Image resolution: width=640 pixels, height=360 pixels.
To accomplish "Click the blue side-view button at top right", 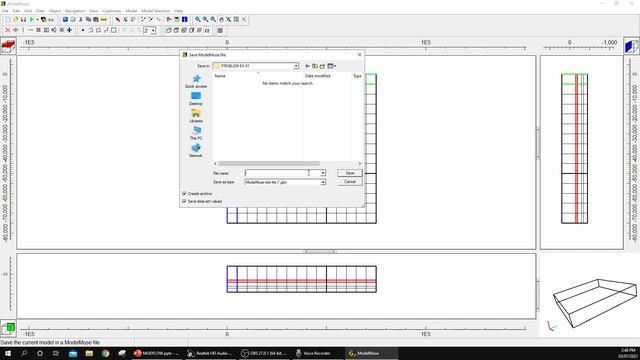I will pyautogui.click(x=631, y=46).
